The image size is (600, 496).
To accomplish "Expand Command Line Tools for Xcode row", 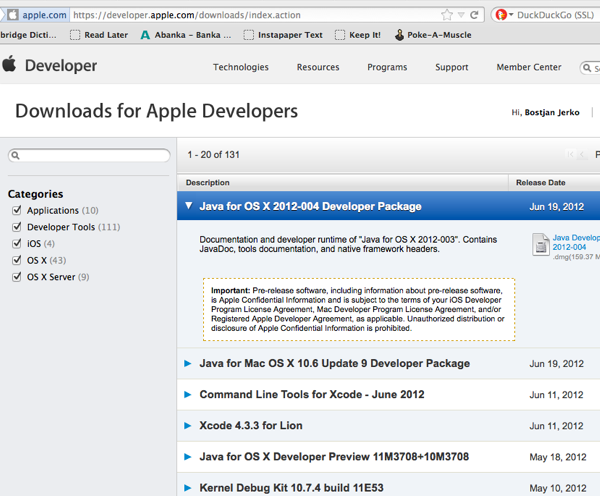I will pyautogui.click(x=188, y=394).
